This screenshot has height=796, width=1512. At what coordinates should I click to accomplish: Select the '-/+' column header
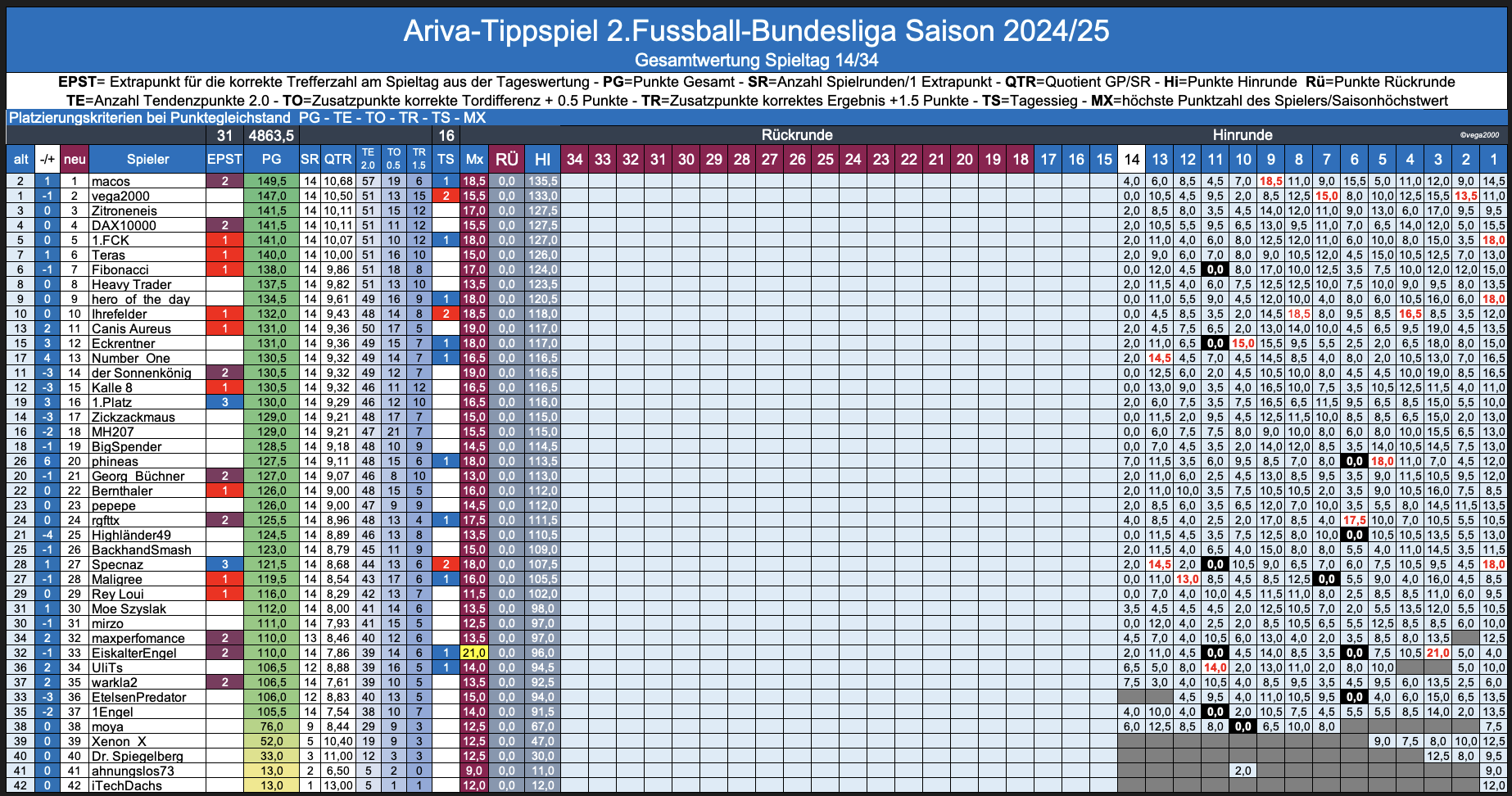click(48, 159)
